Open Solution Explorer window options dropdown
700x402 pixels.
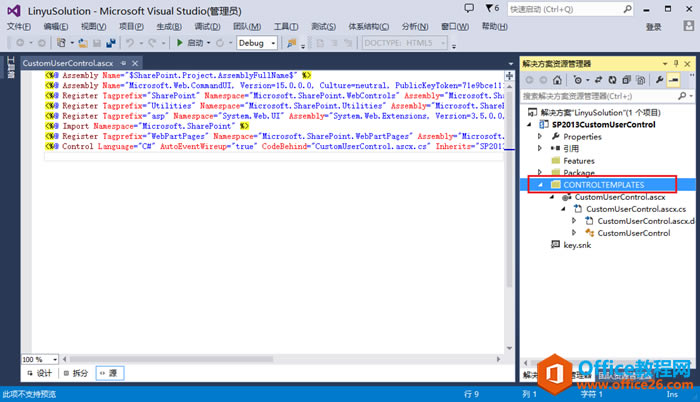tap(665, 64)
